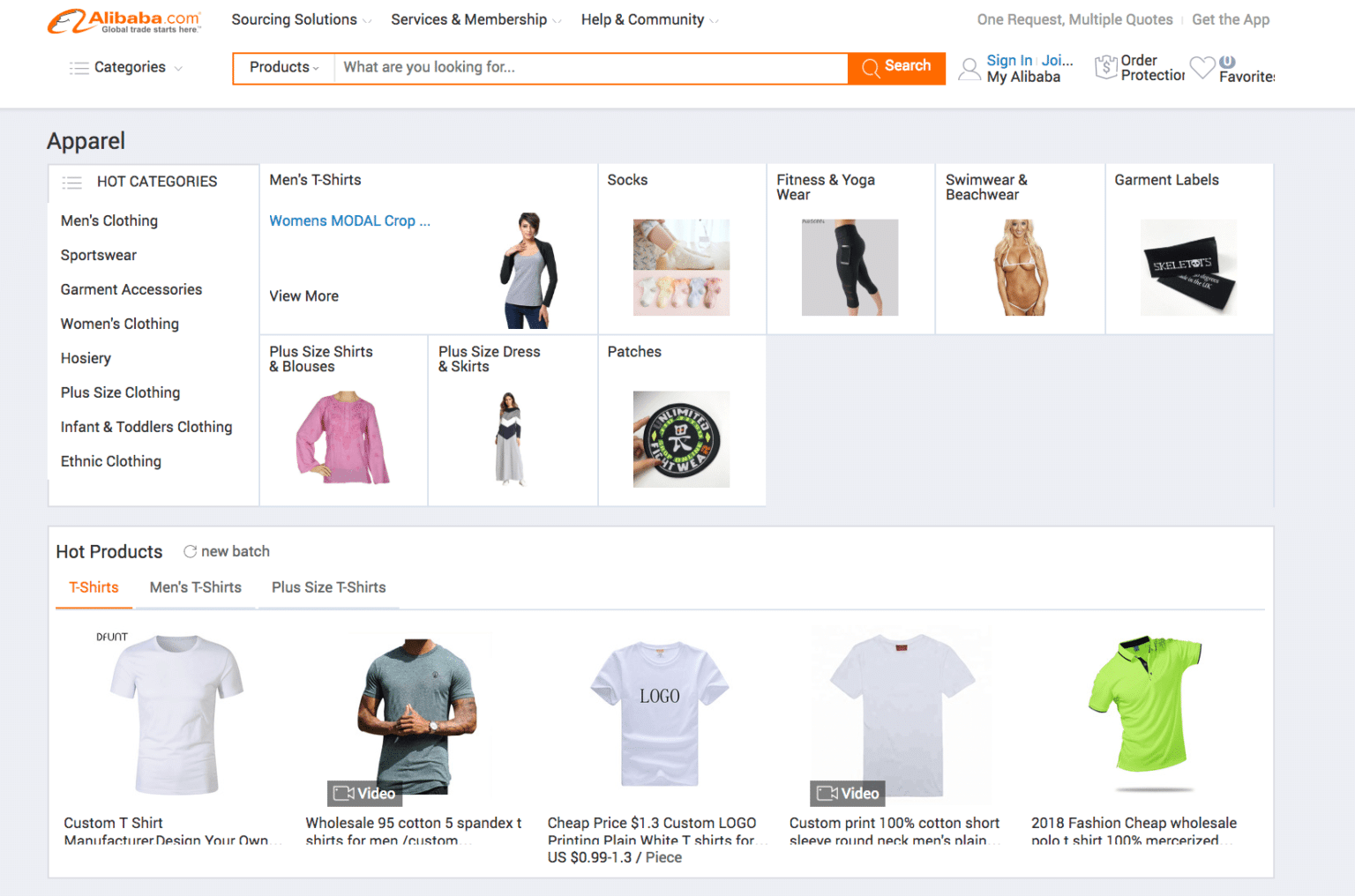This screenshot has height=896, width=1355.
Task: Click the Categories hamburger icon
Action: pos(79,67)
